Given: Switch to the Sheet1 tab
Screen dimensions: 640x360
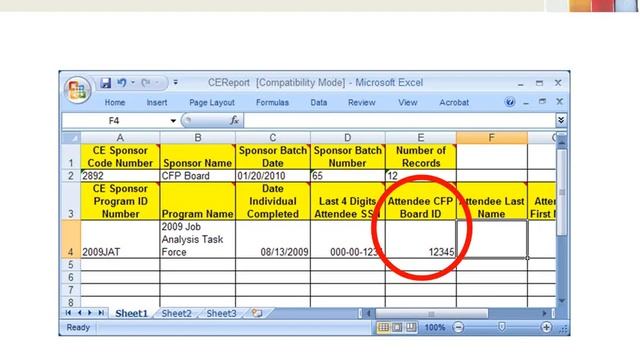Looking at the screenshot, I should tap(131, 313).
